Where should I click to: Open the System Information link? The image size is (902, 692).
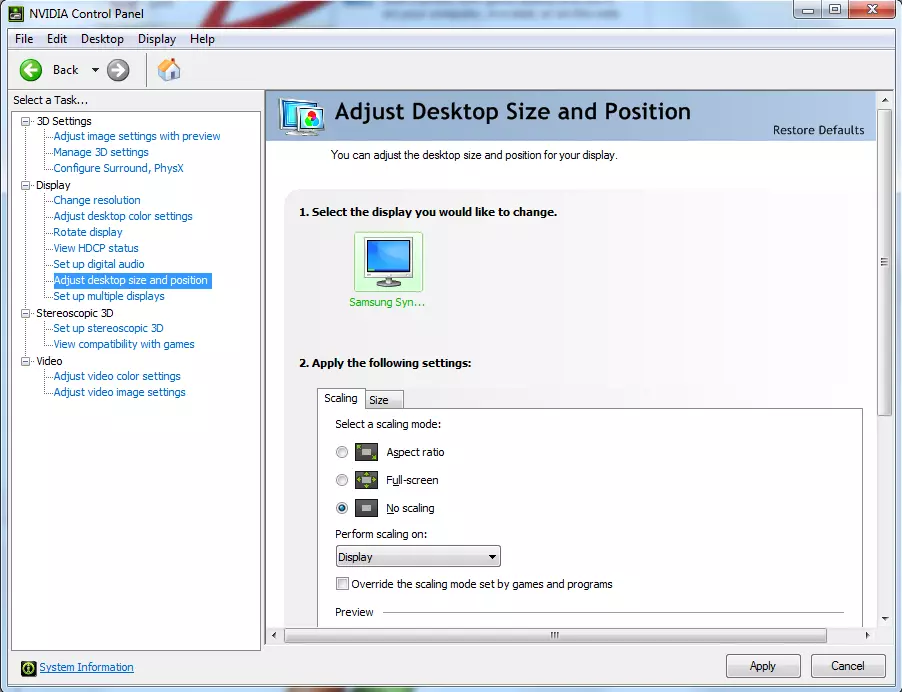(86, 667)
